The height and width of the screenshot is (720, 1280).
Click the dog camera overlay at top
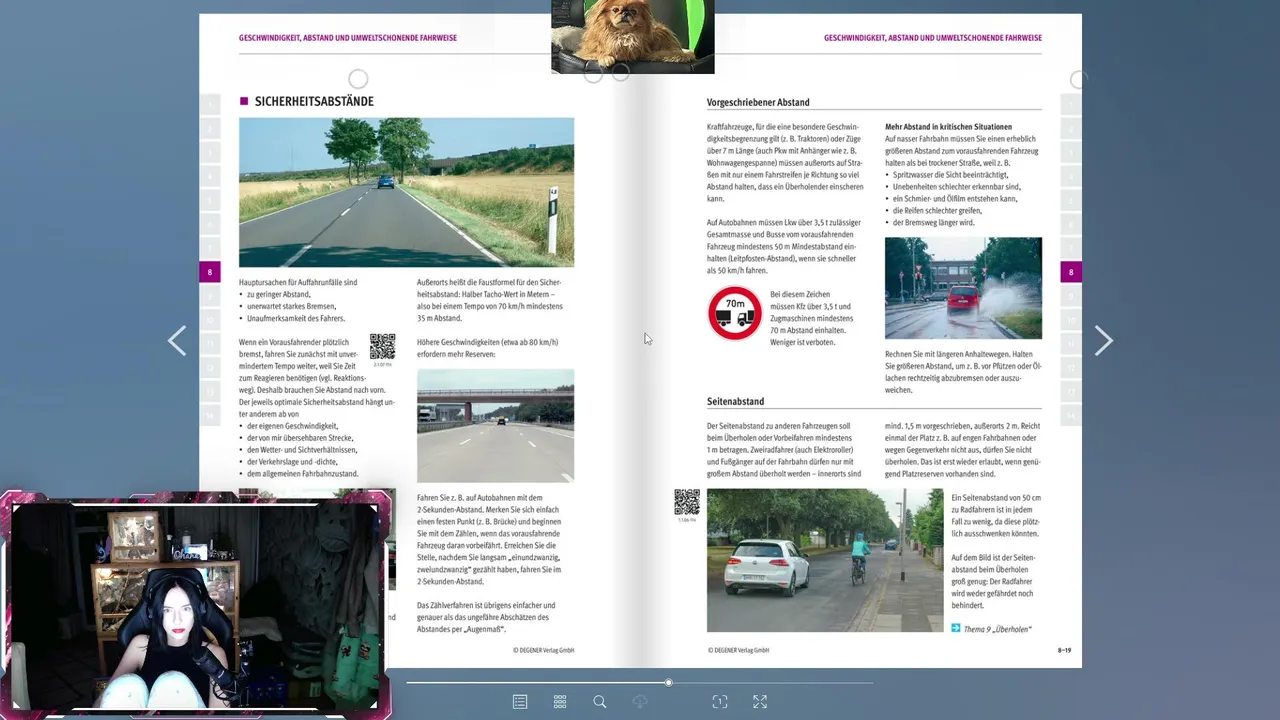point(633,36)
